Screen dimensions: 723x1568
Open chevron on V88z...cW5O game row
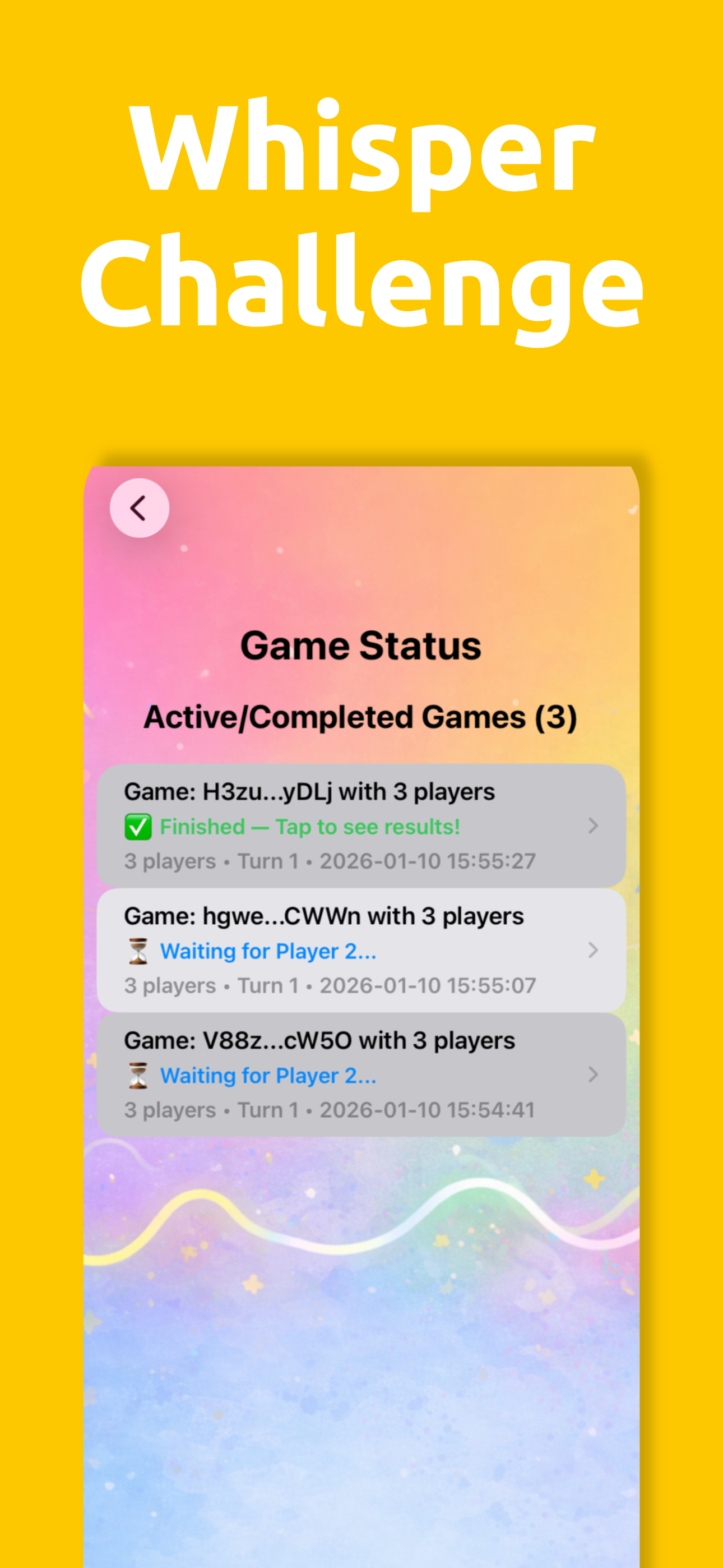[593, 1074]
